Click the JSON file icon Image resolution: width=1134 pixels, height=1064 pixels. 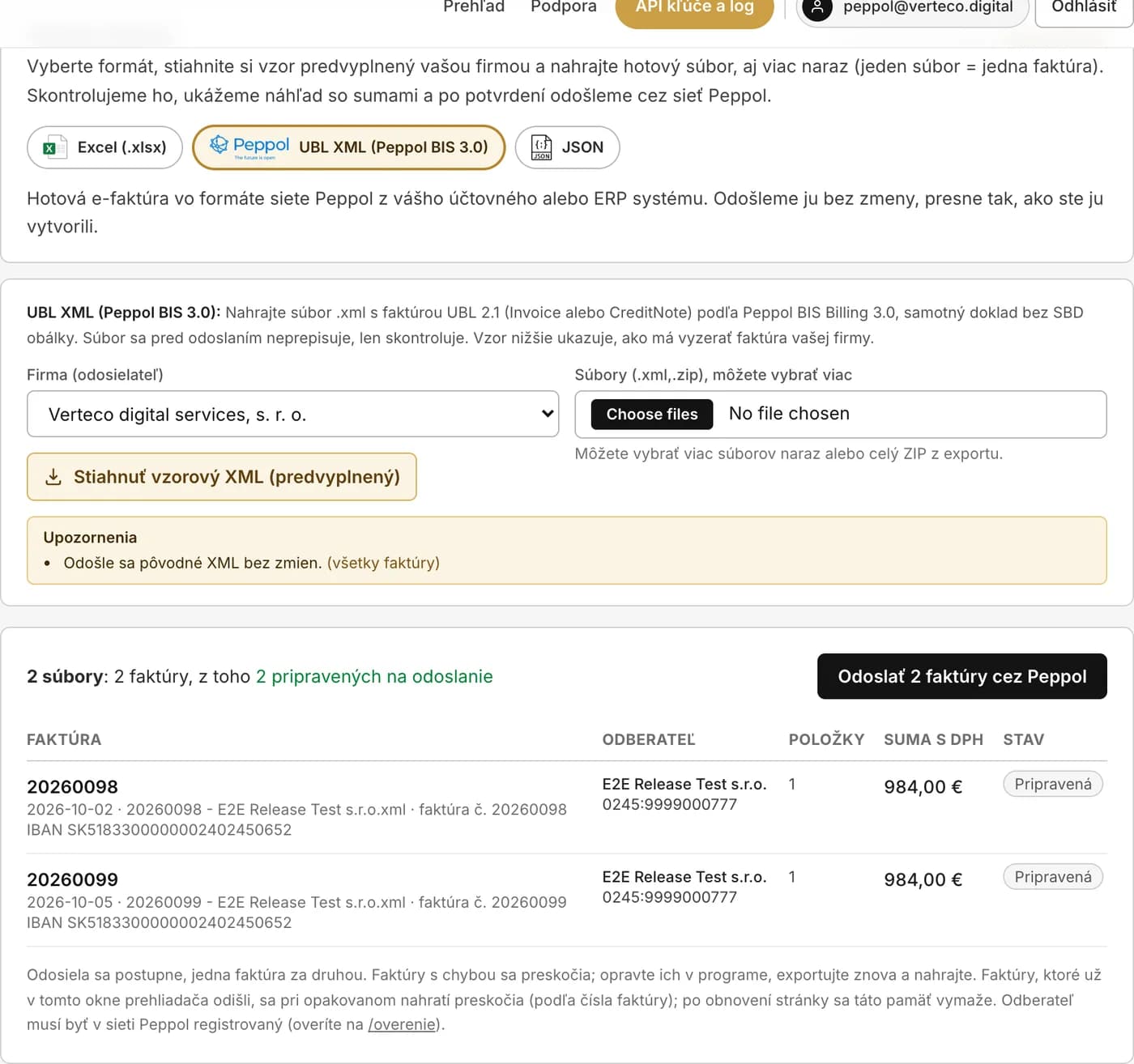tap(542, 147)
